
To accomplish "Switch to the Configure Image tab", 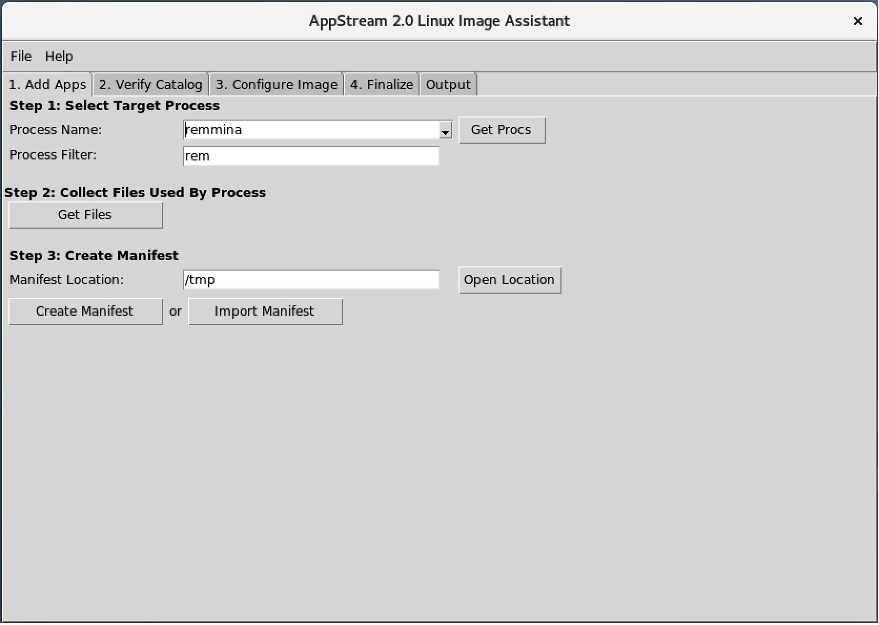I will tap(275, 84).
